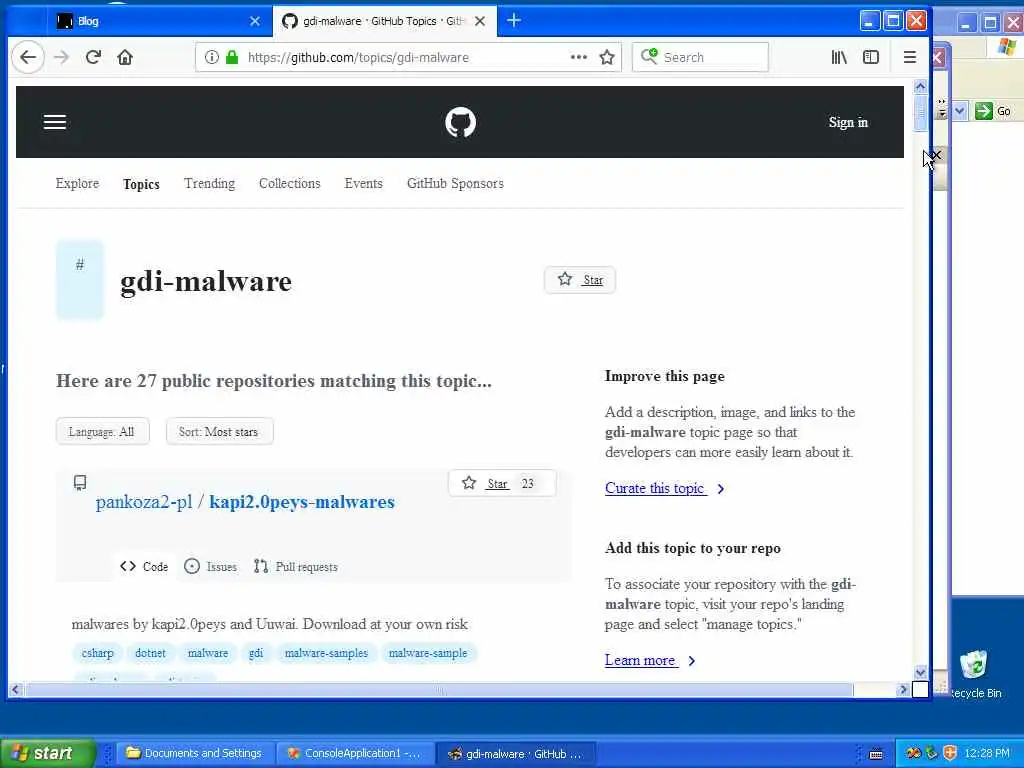This screenshot has height=768, width=1024.
Task: Select gdi-malware GitHub taskbar item
Action: [x=516, y=753]
